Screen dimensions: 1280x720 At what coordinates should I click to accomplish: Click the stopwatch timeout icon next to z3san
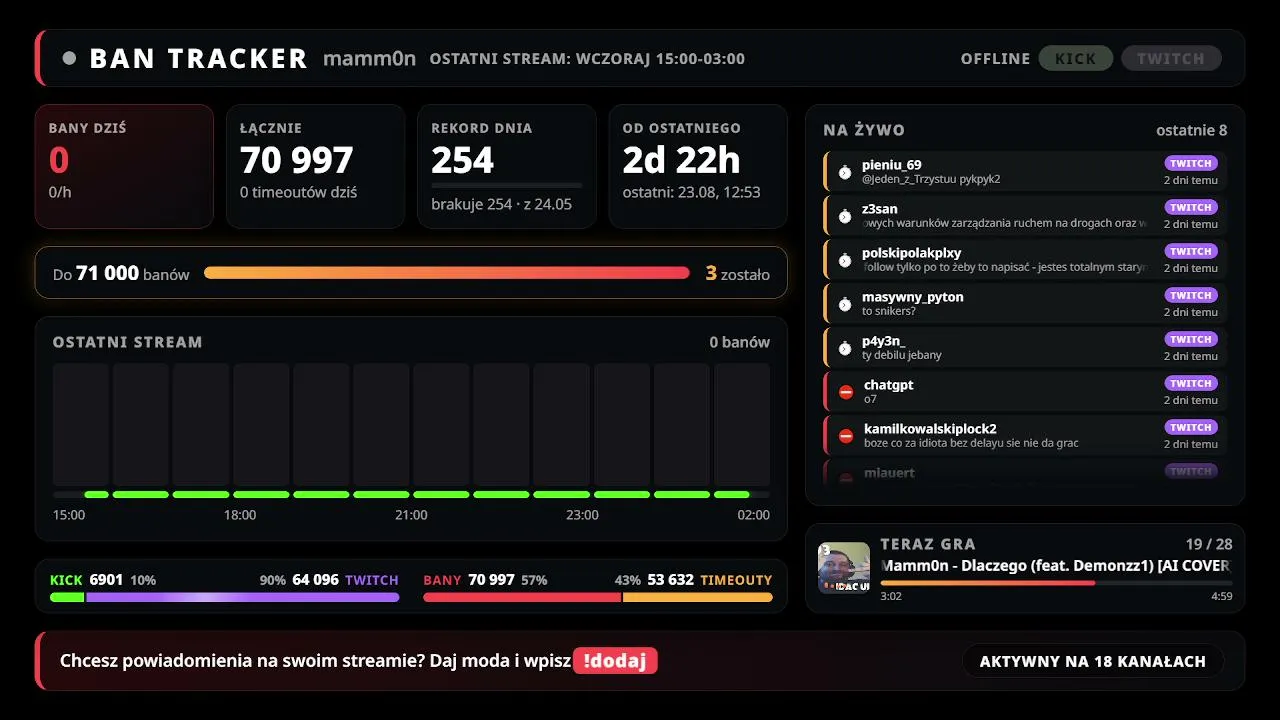tap(845, 216)
